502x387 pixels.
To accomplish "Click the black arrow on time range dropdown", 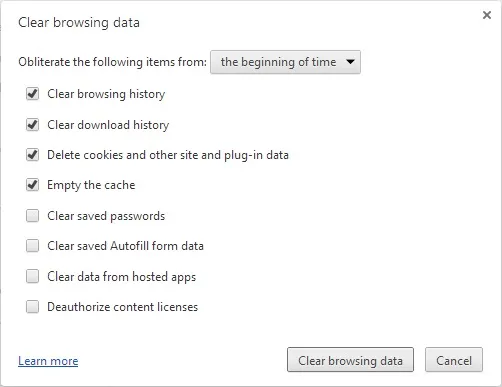I will click(x=350, y=62).
